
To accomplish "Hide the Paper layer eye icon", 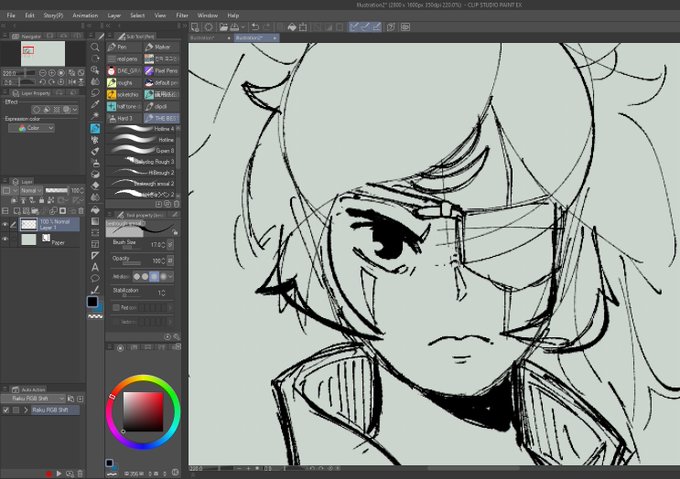I will click(5, 239).
